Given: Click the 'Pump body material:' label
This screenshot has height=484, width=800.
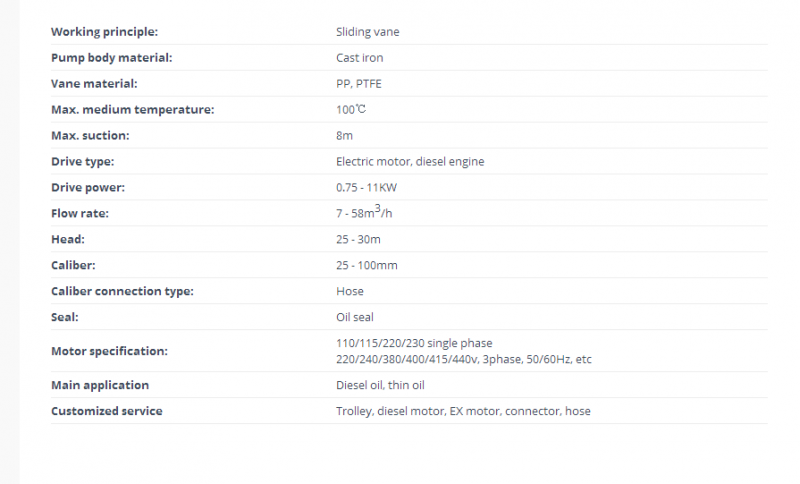Looking at the screenshot, I should [112, 58].
